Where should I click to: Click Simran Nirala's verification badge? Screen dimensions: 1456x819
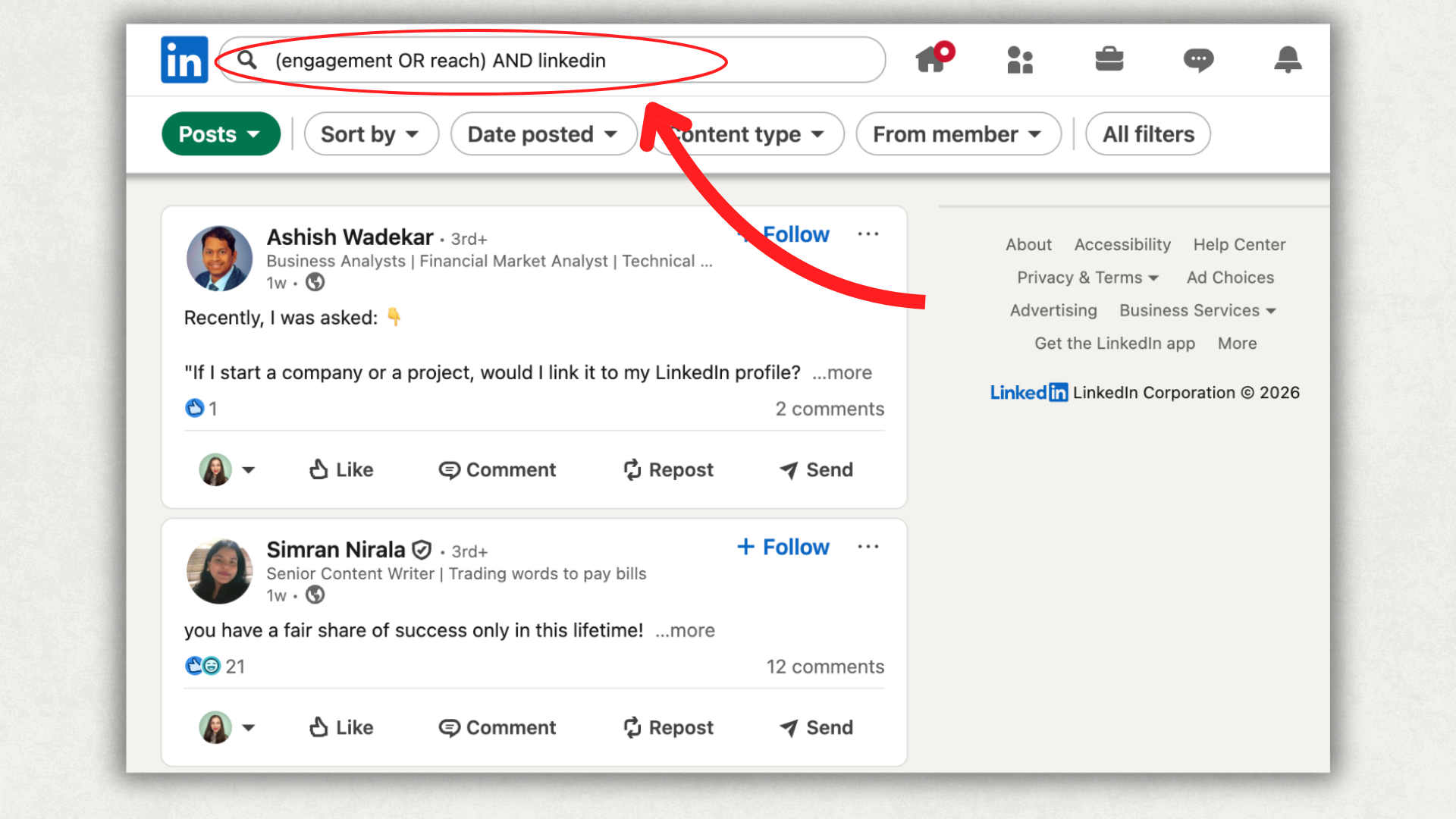[422, 550]
